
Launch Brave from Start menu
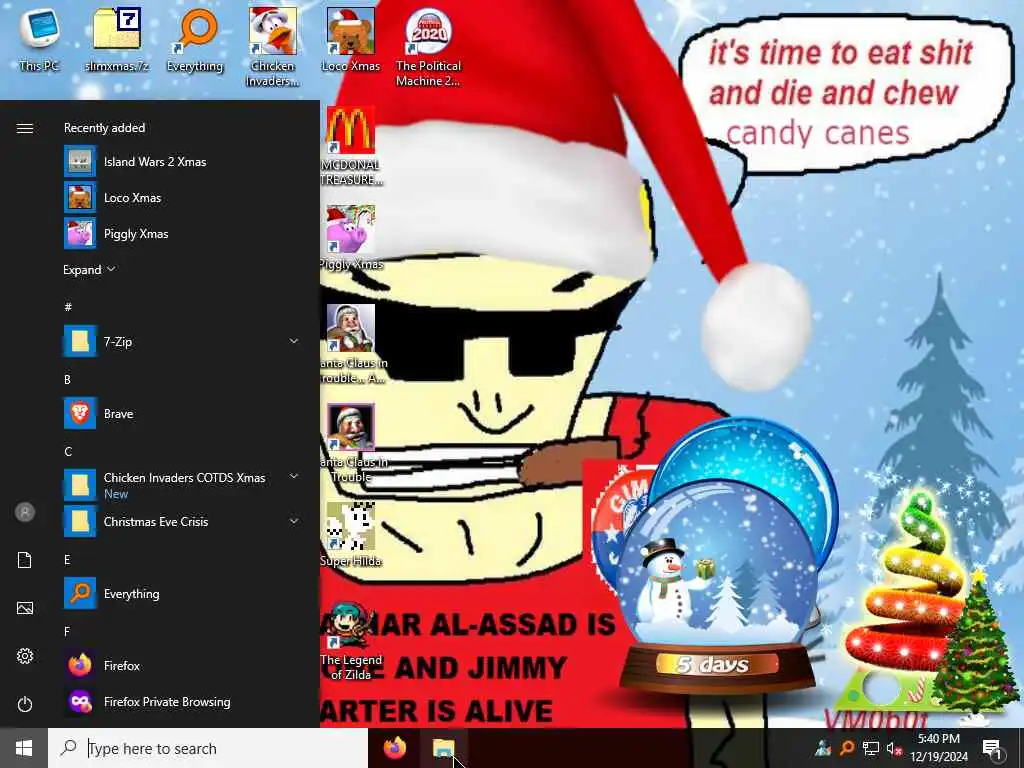[181, 413]
